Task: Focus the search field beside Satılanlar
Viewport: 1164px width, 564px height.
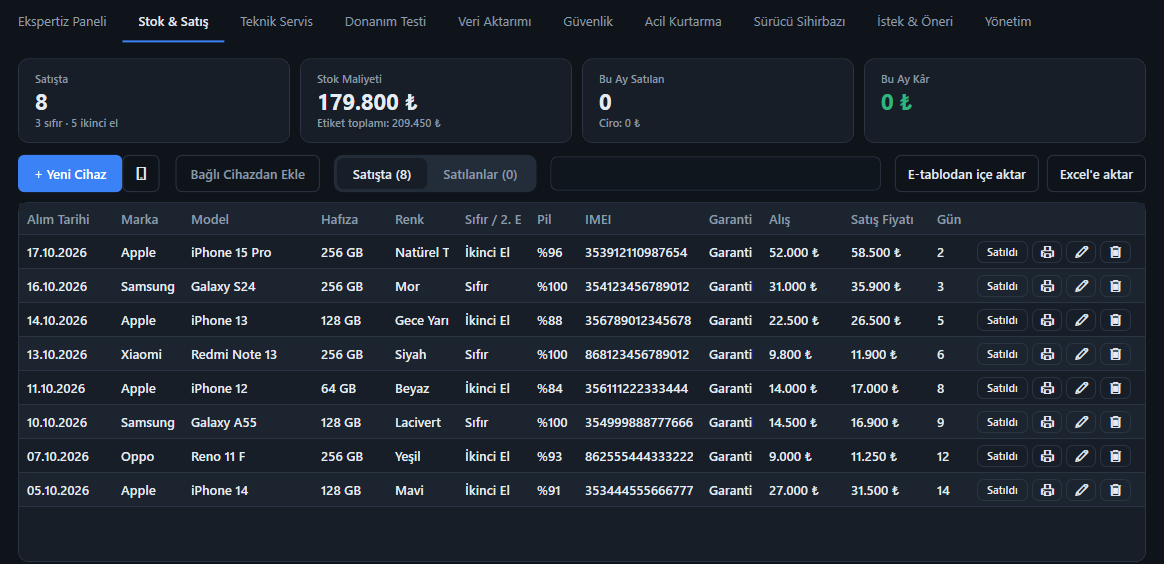Action: [715, 174]
